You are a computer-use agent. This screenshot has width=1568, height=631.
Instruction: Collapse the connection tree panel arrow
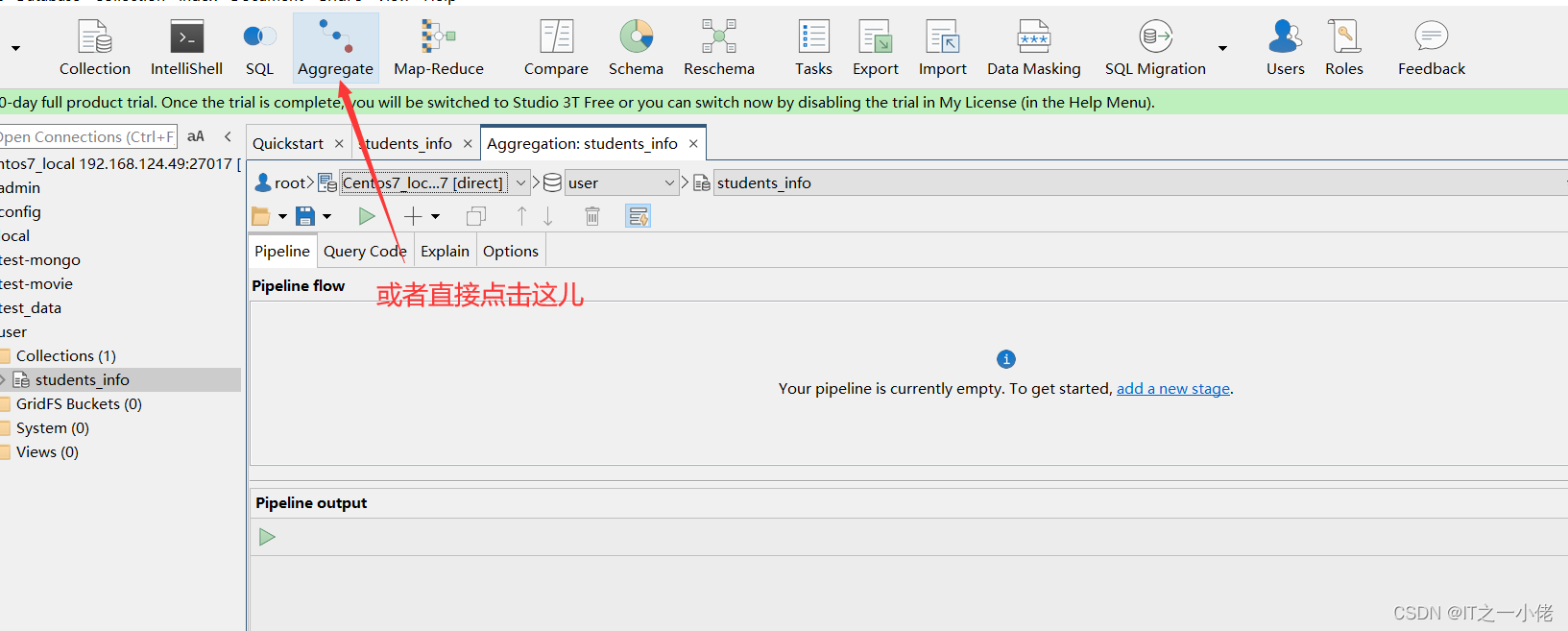(x=228, y=136)
